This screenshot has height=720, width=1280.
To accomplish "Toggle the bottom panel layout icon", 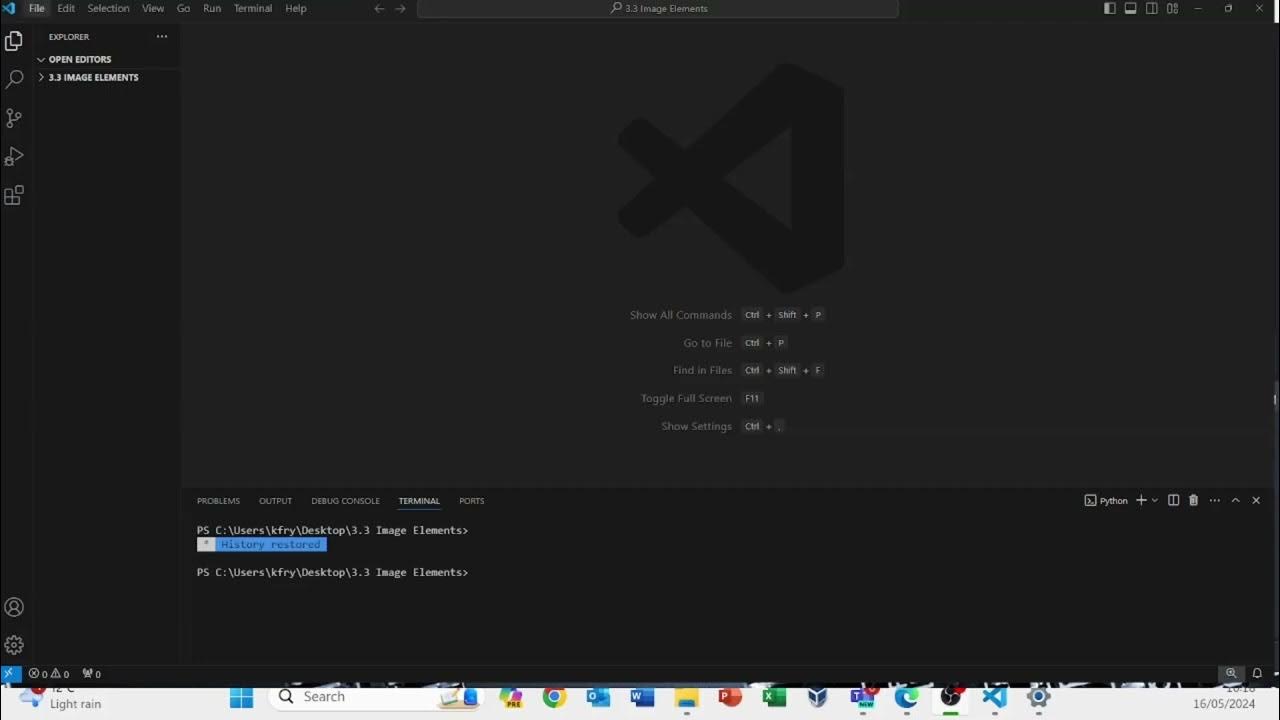I will pos(1131,8).
